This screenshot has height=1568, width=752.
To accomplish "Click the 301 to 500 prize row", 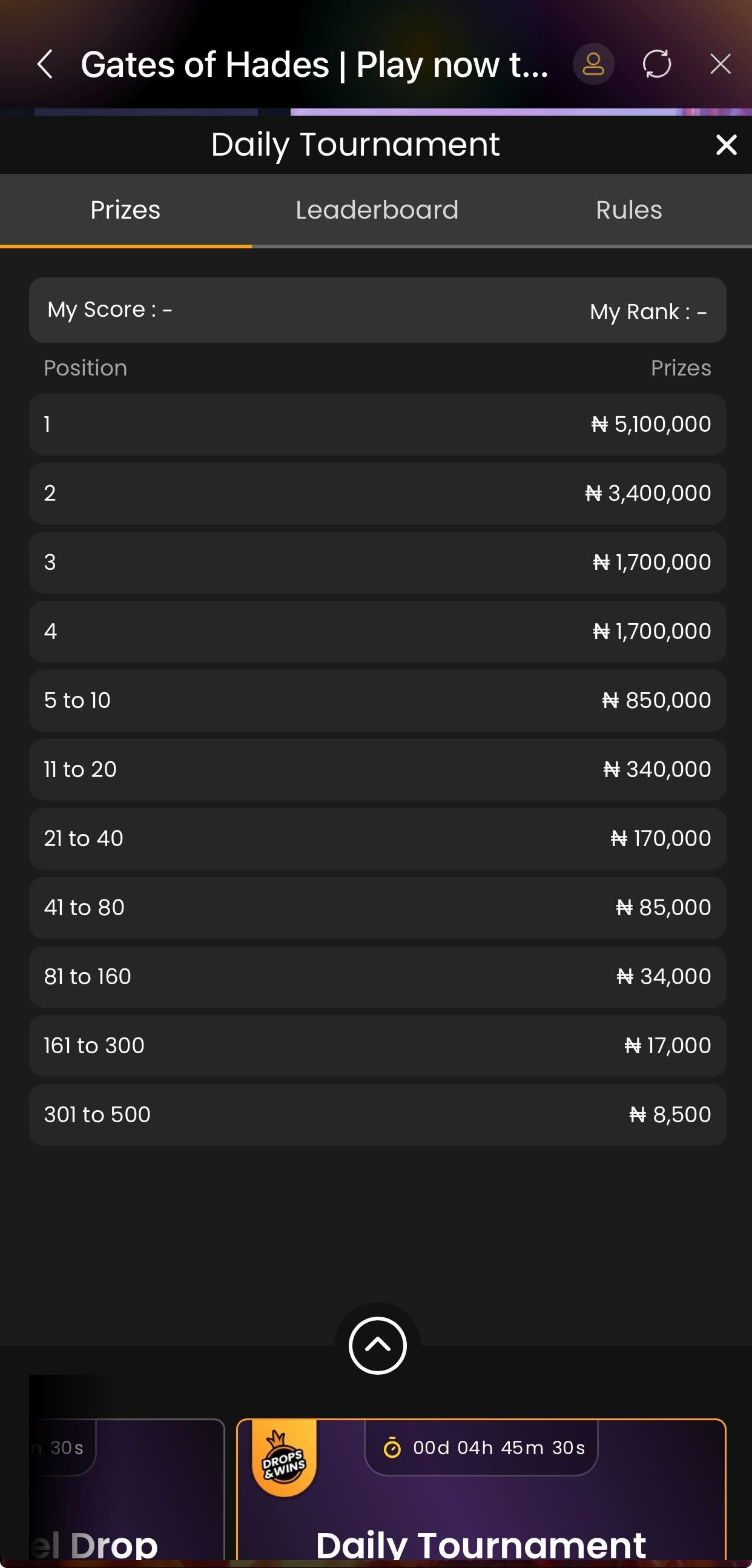I will click(x=377, y=1114).
